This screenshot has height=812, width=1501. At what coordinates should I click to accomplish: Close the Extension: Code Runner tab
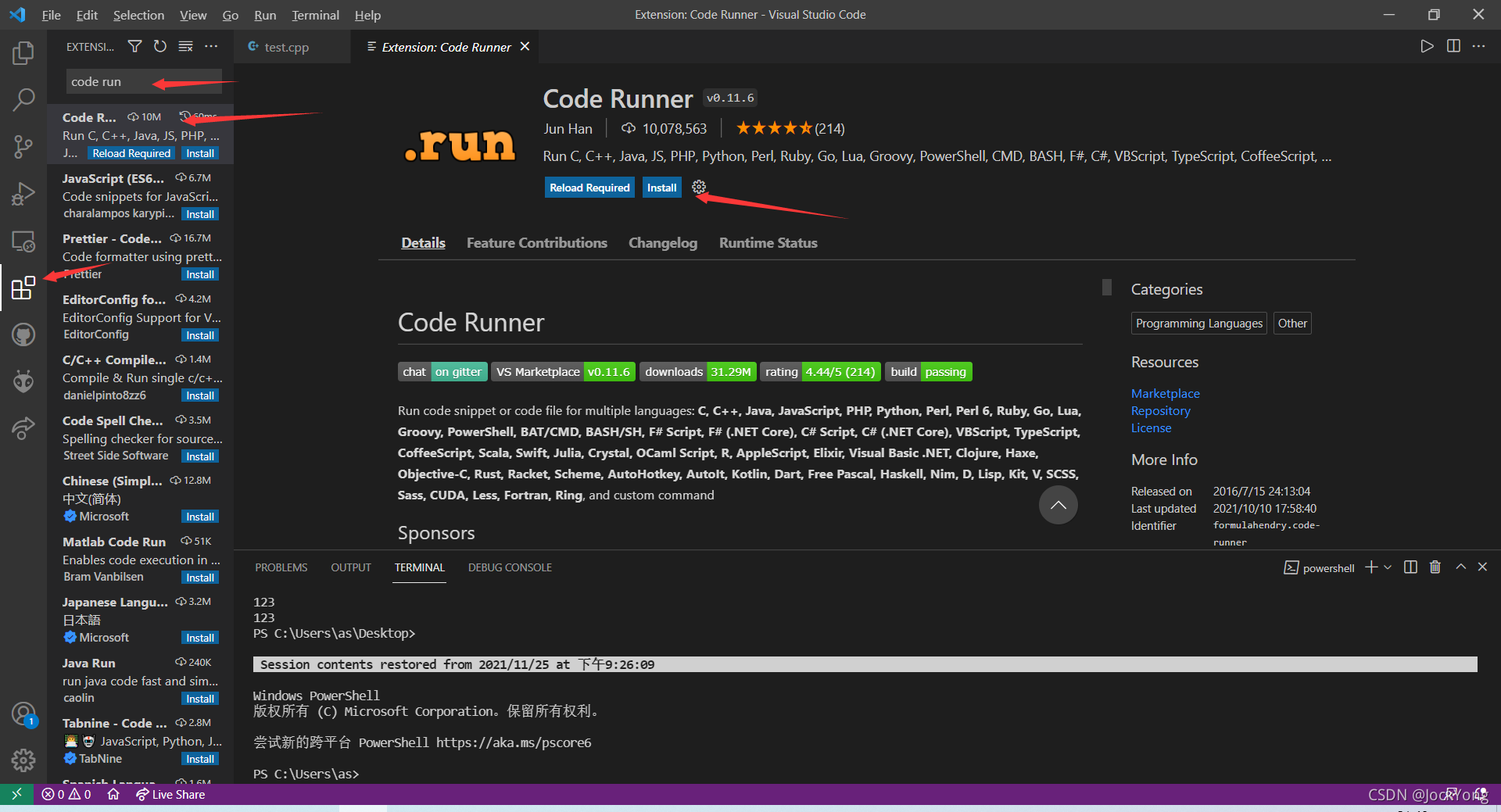[x=525, y=47]
